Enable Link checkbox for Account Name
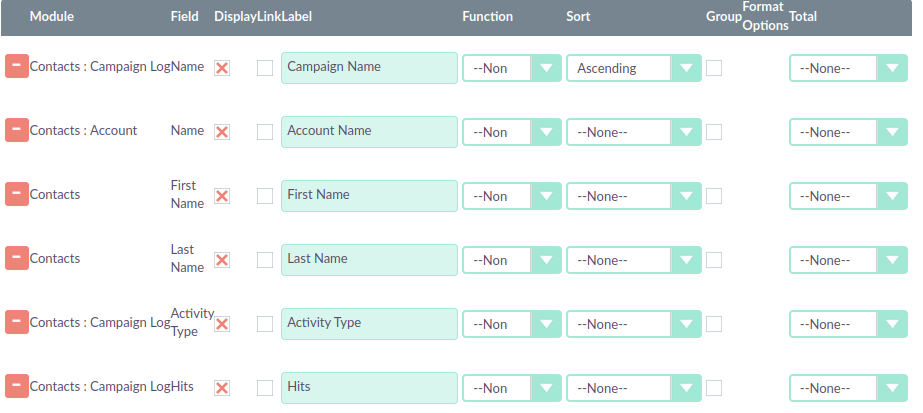Image resolution: width=923 pixels, height=413 pixels. pyautogui.click(x=265, y=132)
